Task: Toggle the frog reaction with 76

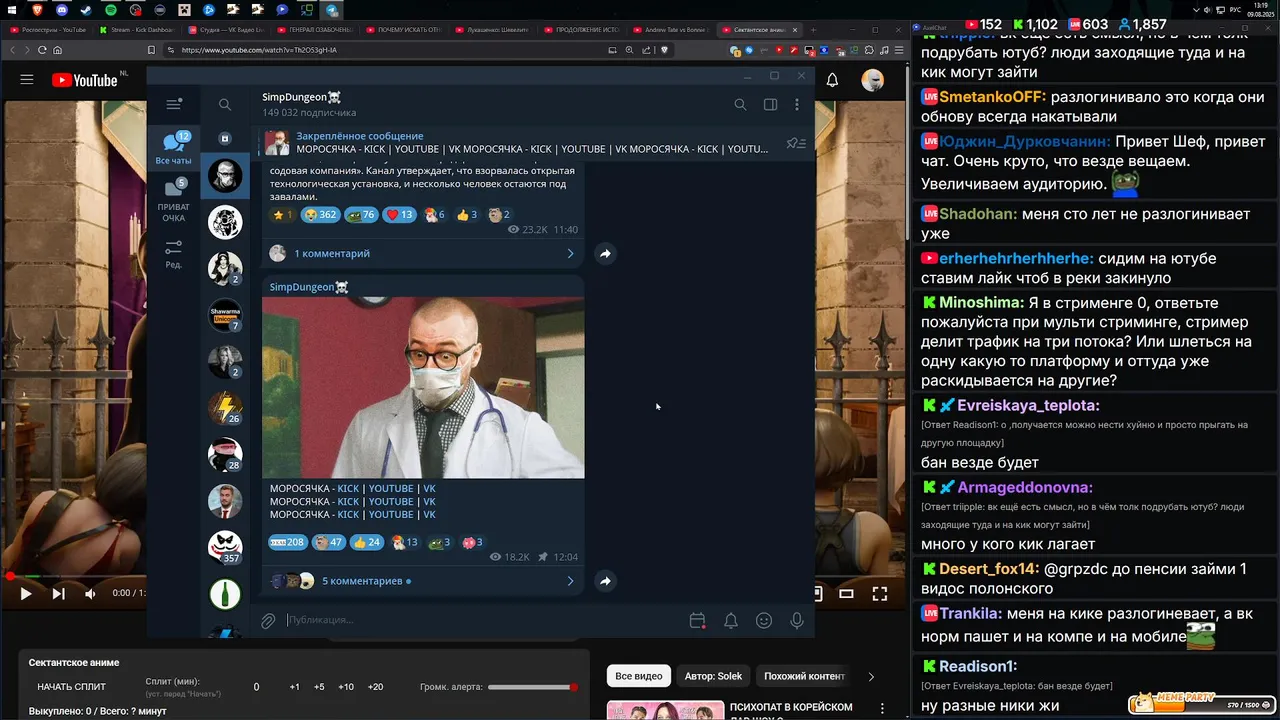Action: 361,215
